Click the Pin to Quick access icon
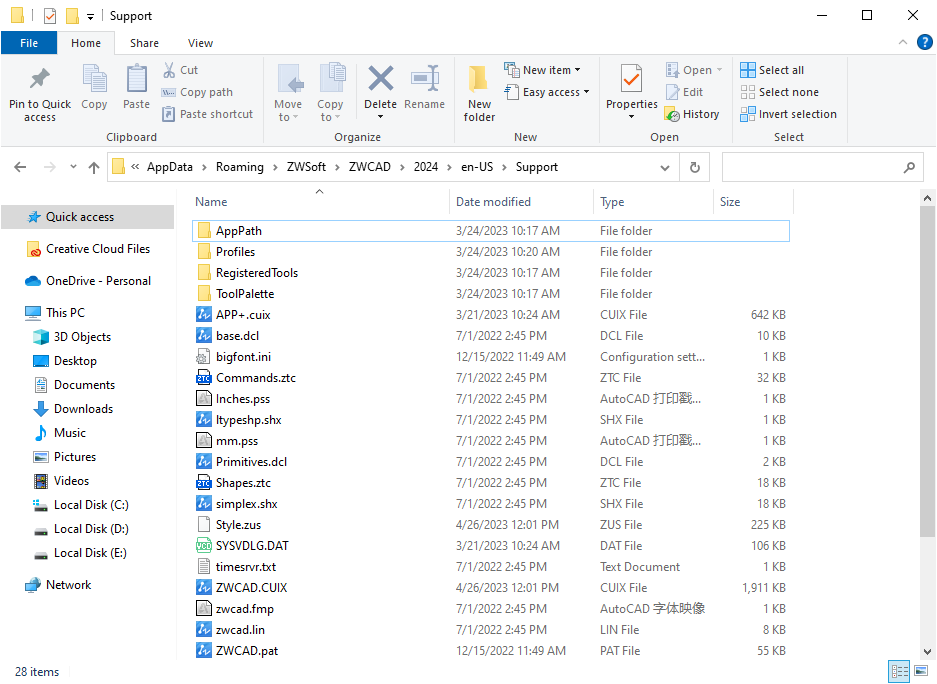 coord(39,79)
